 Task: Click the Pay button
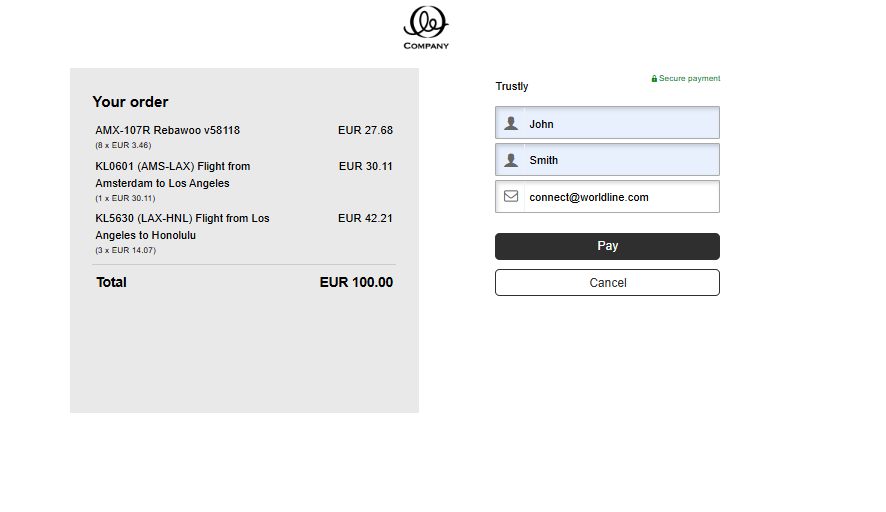coord(607,246)
